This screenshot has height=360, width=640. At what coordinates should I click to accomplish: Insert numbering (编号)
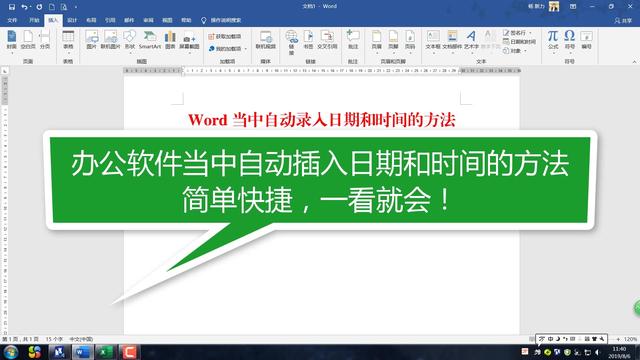tap(587, 40)
